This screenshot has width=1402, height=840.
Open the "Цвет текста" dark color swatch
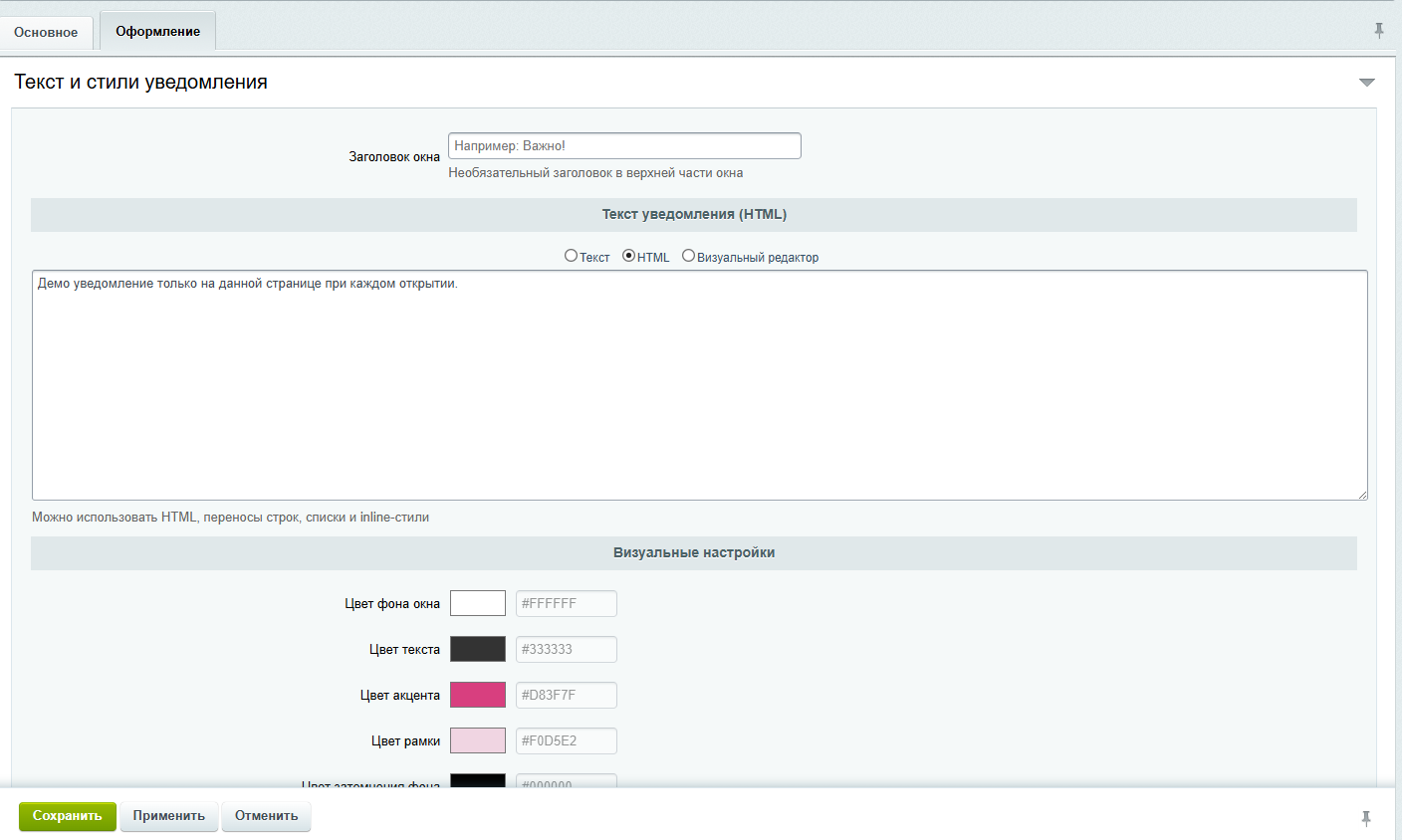coord(478,649)
